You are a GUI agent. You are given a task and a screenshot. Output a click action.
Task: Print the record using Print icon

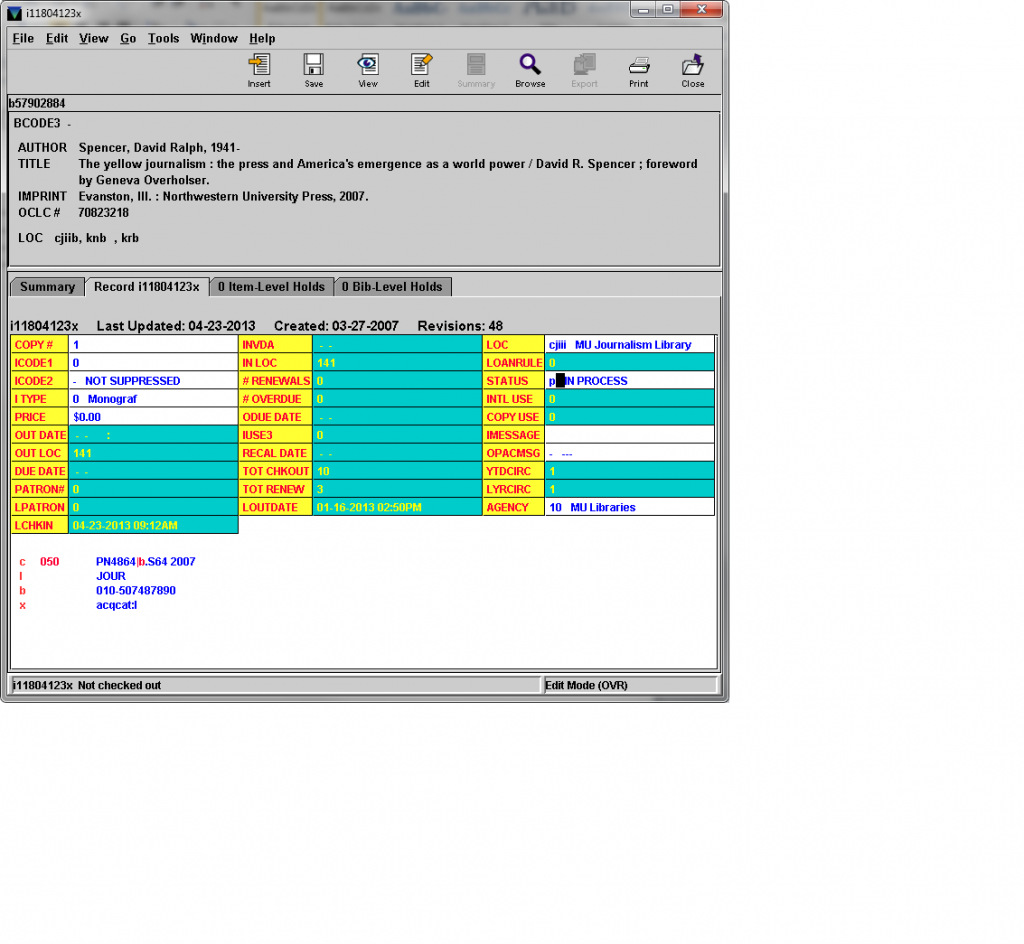click(639, 70)
